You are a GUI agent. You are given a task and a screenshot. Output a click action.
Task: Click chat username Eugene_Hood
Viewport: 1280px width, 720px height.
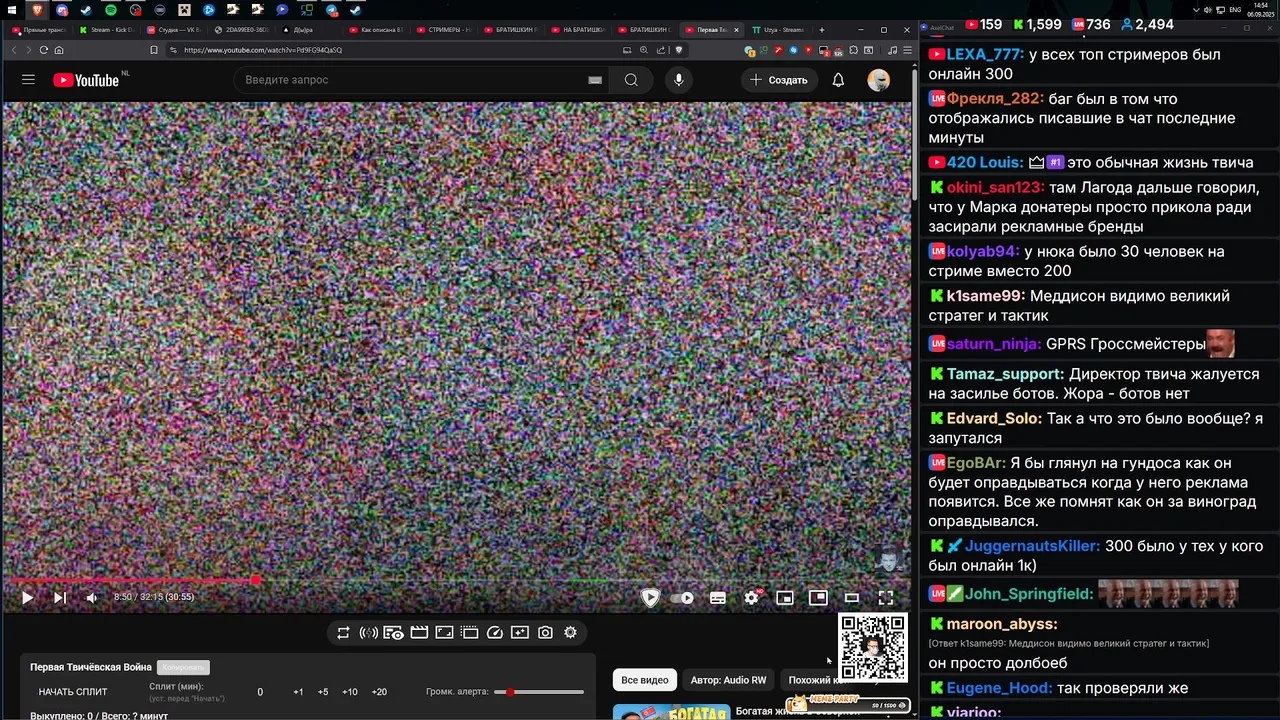(x=999, y=689)
